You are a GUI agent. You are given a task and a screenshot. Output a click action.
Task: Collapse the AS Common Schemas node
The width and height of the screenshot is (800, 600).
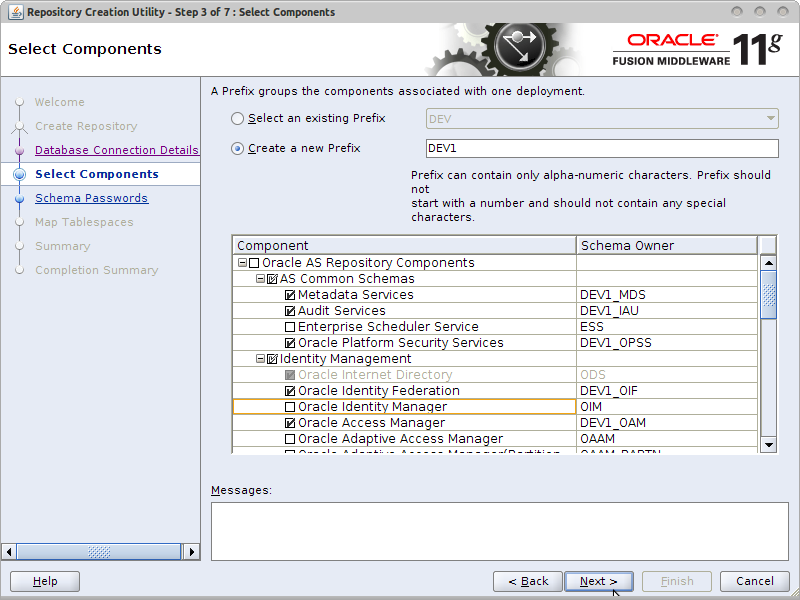pos(260,279)
